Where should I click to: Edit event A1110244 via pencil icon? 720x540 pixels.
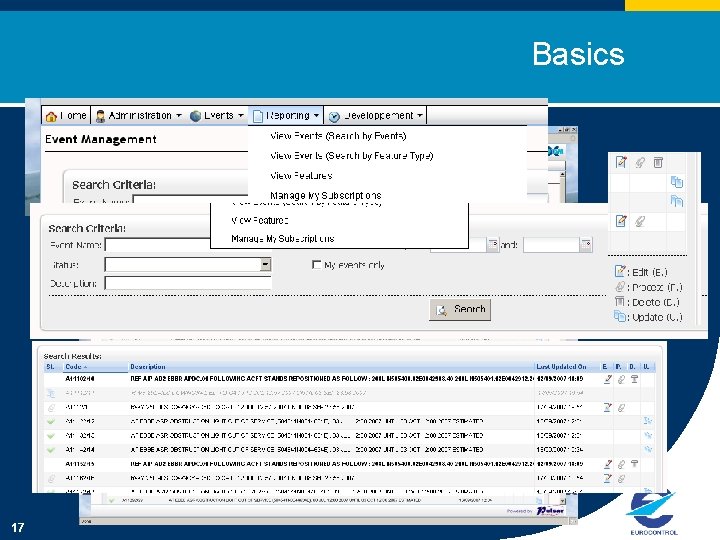pyautogui.click(x=608, y=379)
